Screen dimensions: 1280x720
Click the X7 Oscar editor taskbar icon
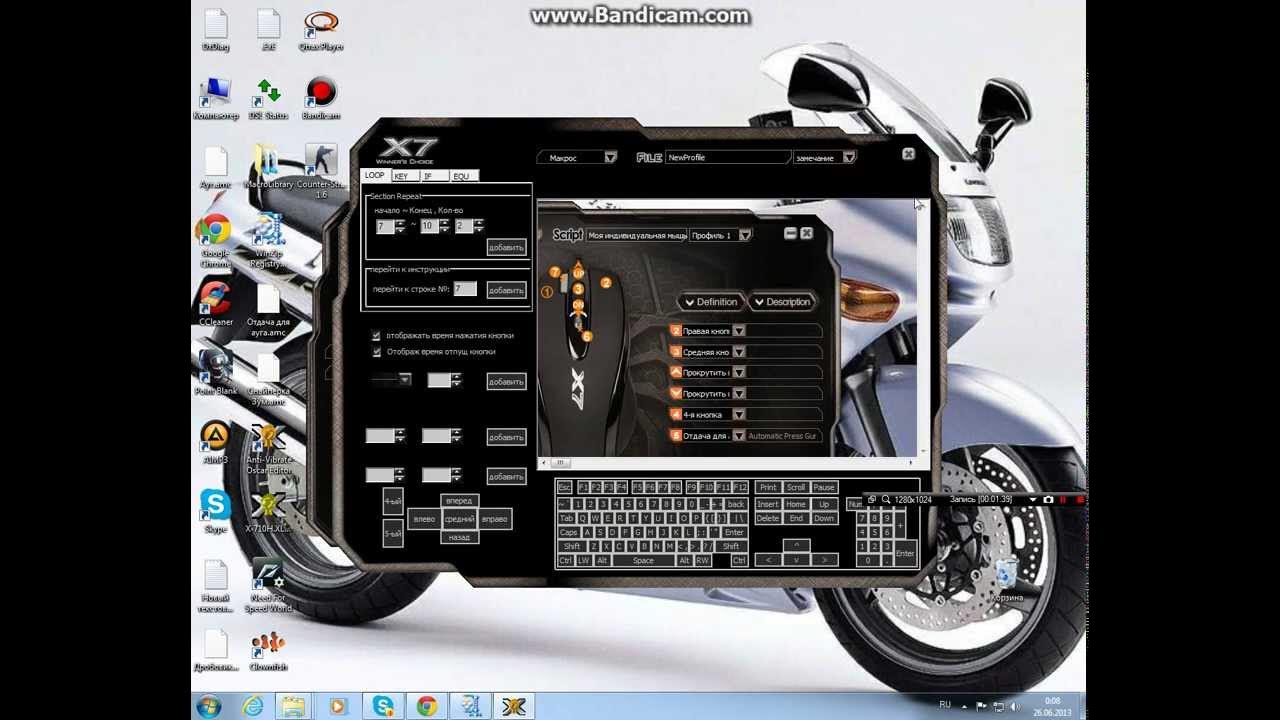(514, 706)
